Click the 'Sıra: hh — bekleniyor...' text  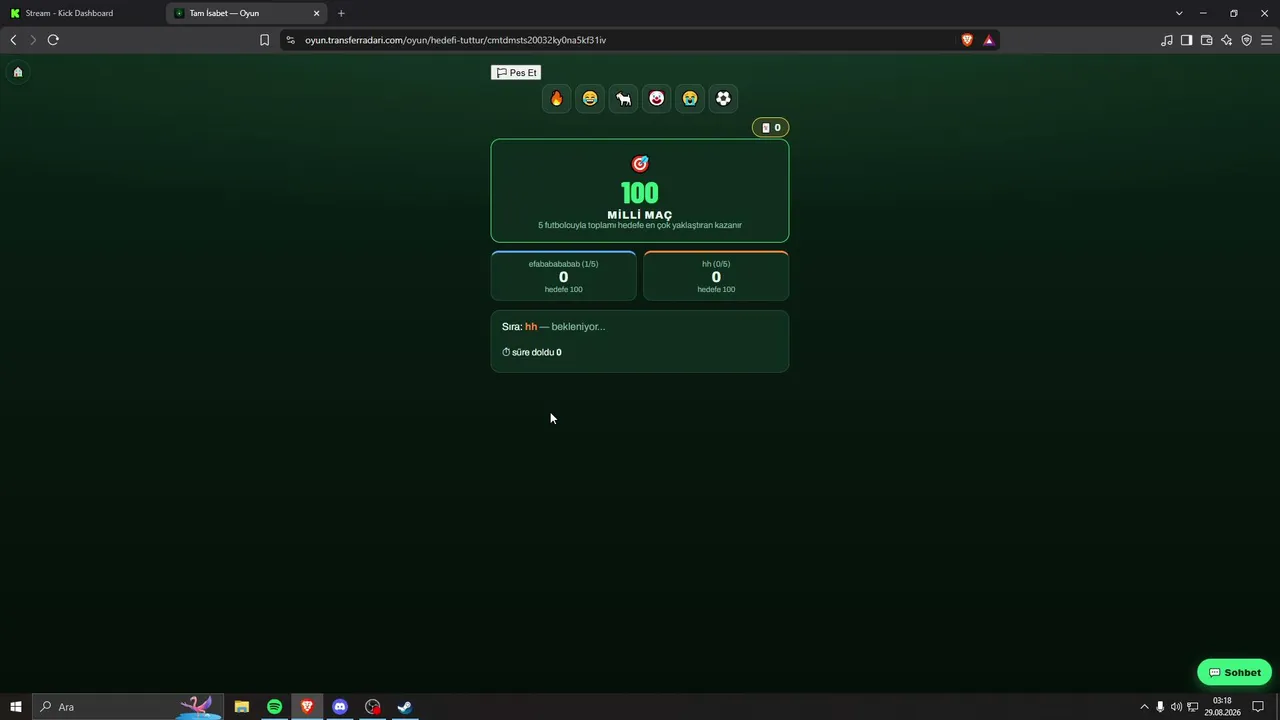[x=553, y=327]
